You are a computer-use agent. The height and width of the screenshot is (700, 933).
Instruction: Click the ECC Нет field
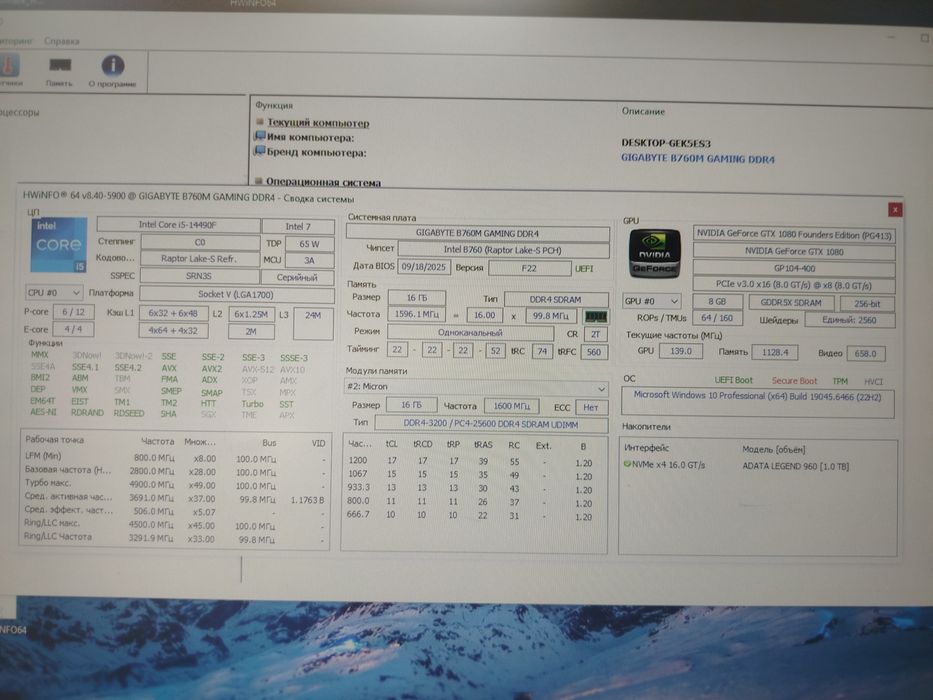pos(591,407)
